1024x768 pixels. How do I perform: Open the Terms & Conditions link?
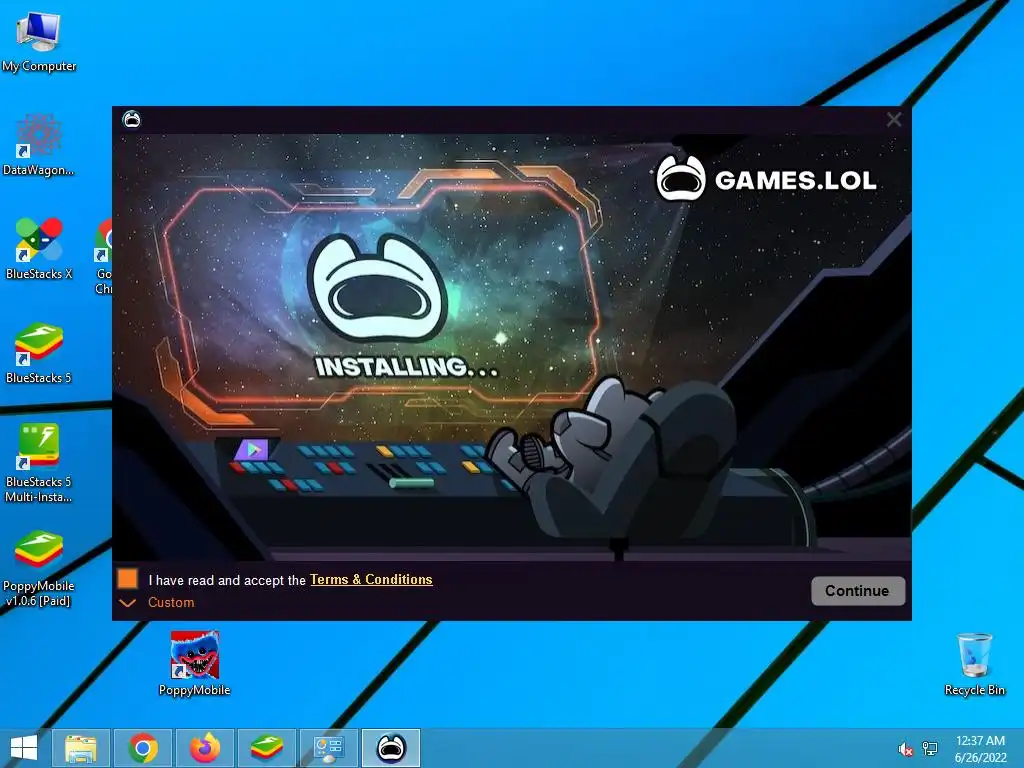tap(371, 579)
